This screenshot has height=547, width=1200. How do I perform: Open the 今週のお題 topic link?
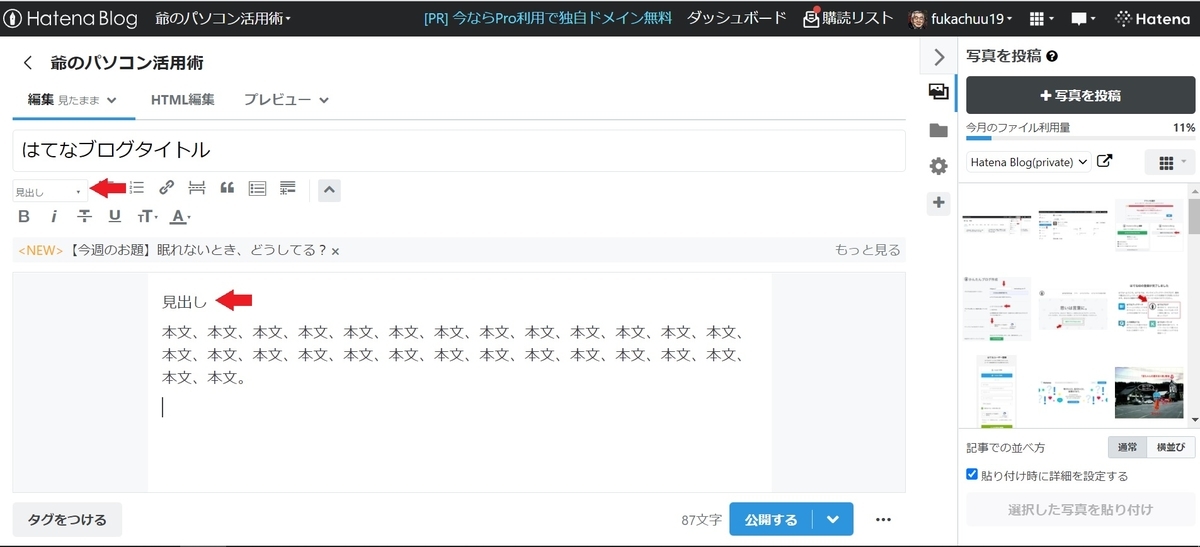point(198,251)
